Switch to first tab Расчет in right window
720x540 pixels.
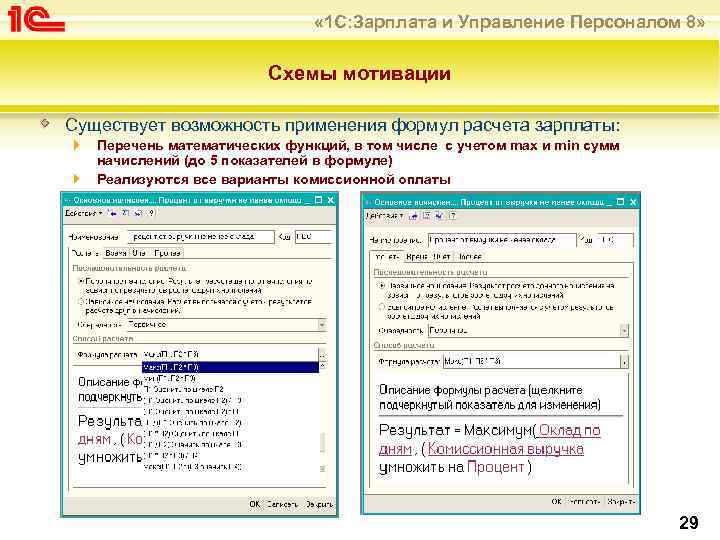click(x=387, y=257)
